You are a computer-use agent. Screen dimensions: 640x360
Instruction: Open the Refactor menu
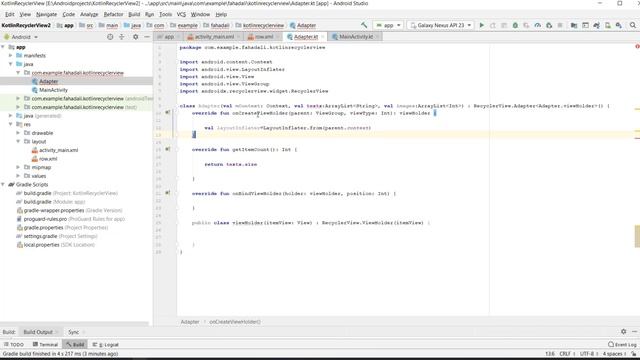tap(113, 14)
